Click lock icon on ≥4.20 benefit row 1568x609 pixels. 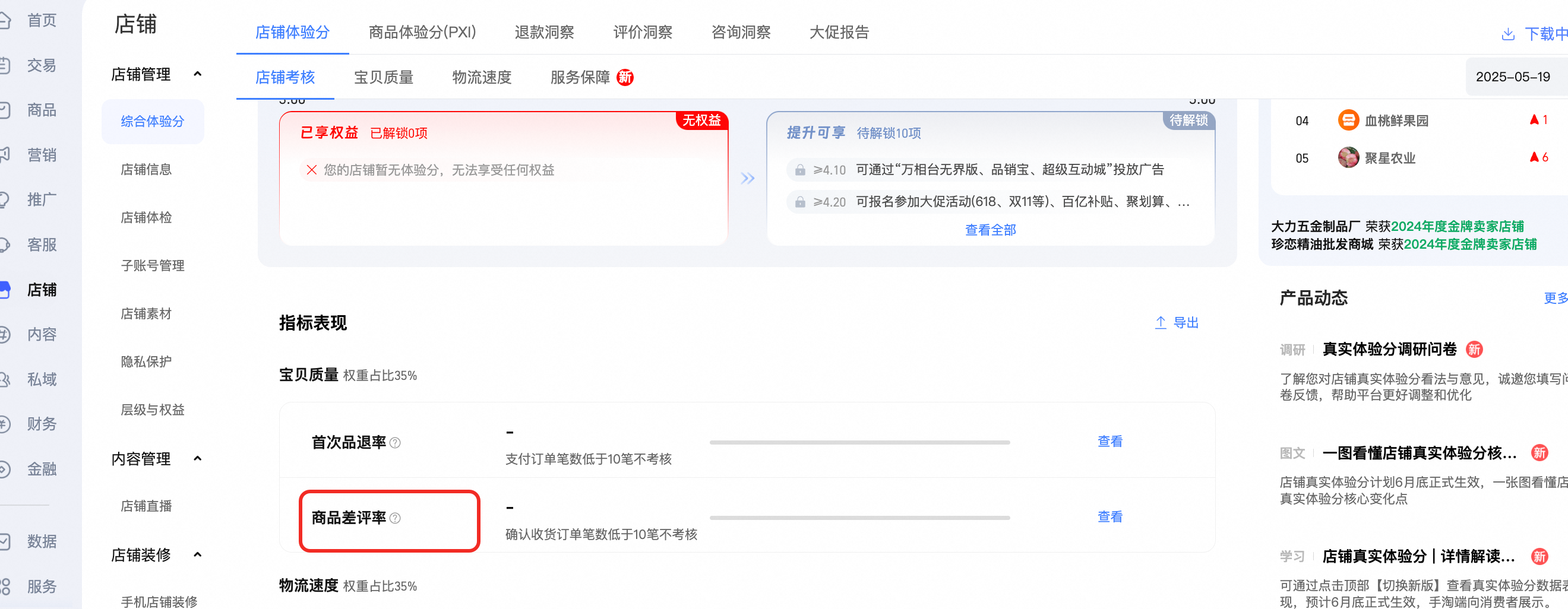pos(801,202)
